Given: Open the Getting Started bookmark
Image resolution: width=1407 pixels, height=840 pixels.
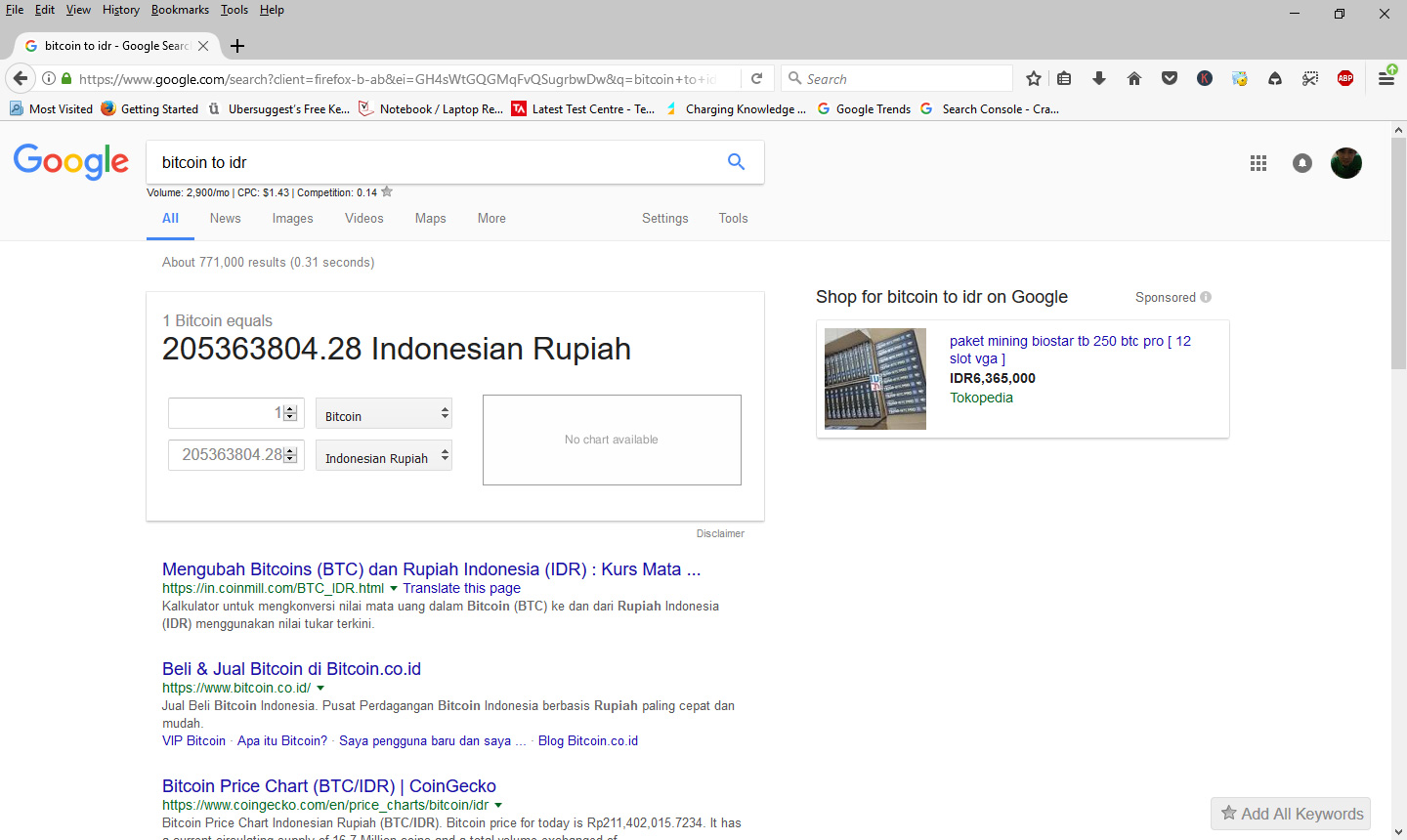Looking at the screenshot, I should [149, 108].
